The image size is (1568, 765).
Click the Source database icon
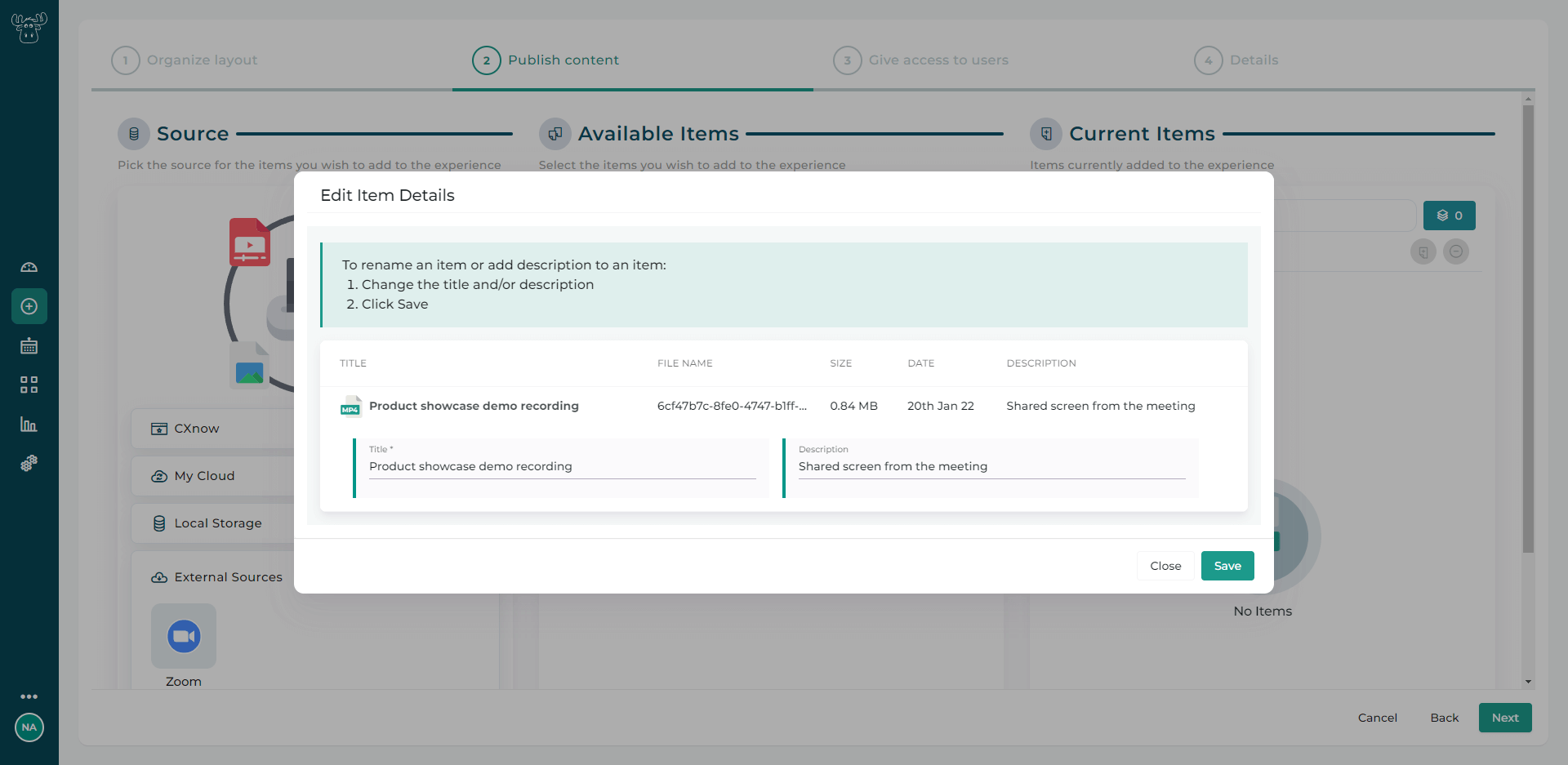pos(134,134)
